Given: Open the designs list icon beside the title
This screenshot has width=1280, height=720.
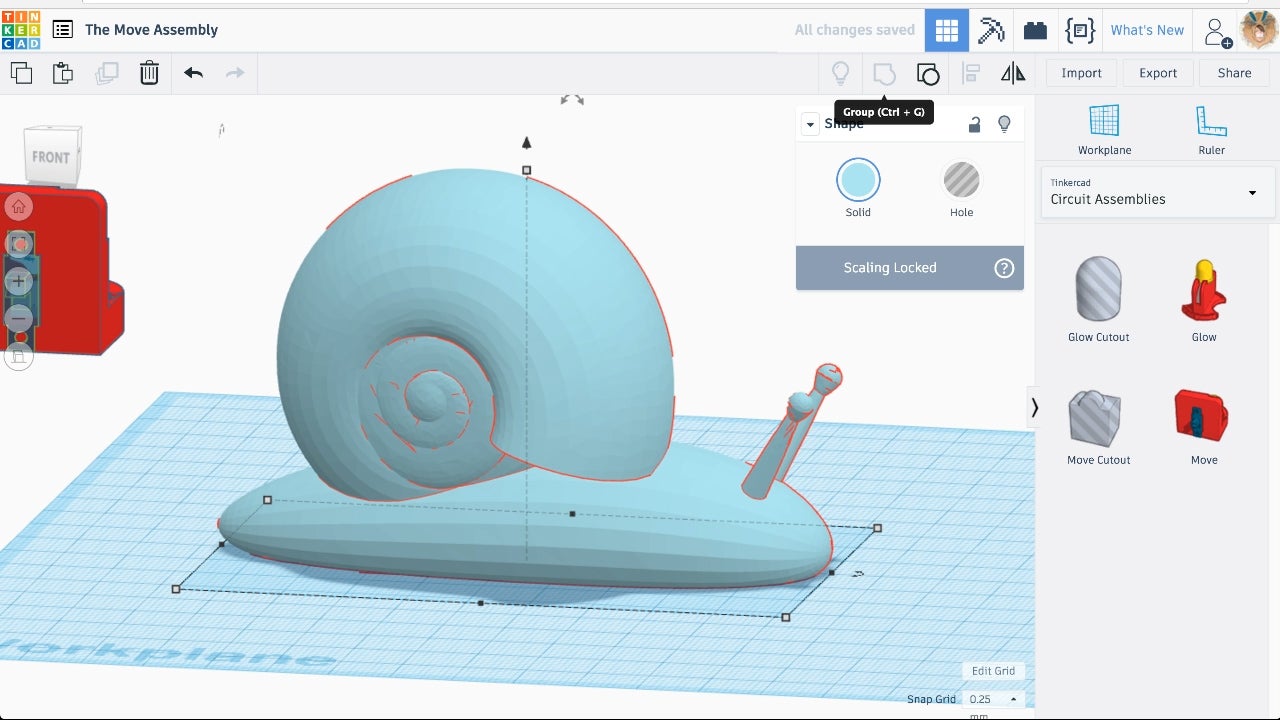Looking at the screenshot, I should (62, 30).
